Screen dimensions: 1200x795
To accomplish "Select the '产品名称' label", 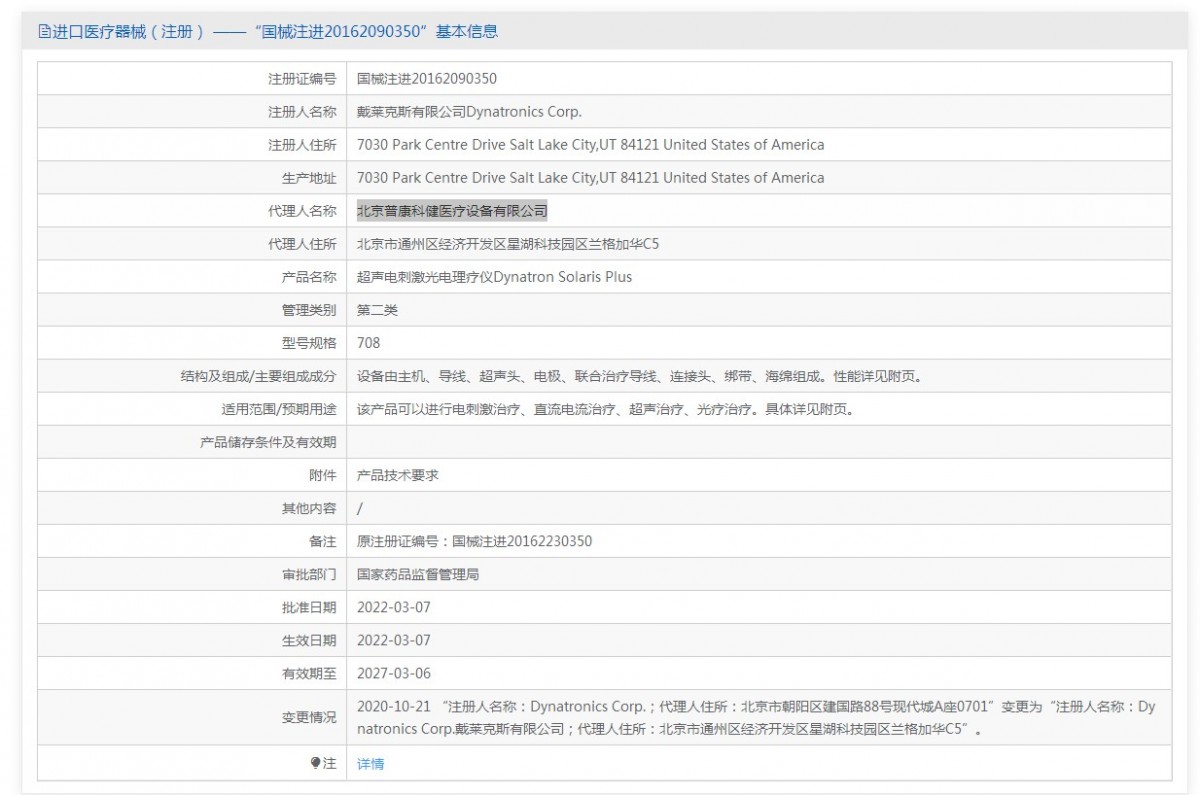I will [309, 277].
